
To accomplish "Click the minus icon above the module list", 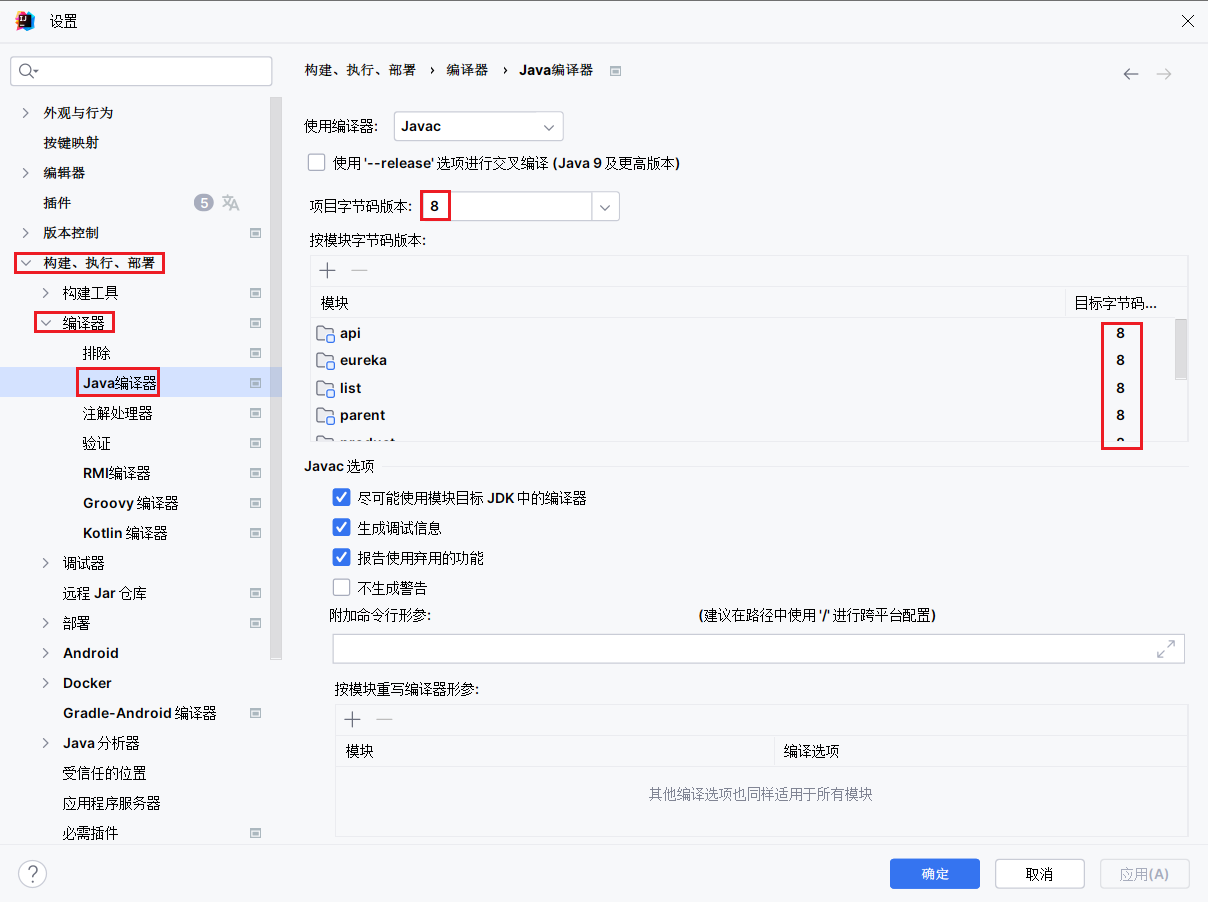I will click(360, 270).
